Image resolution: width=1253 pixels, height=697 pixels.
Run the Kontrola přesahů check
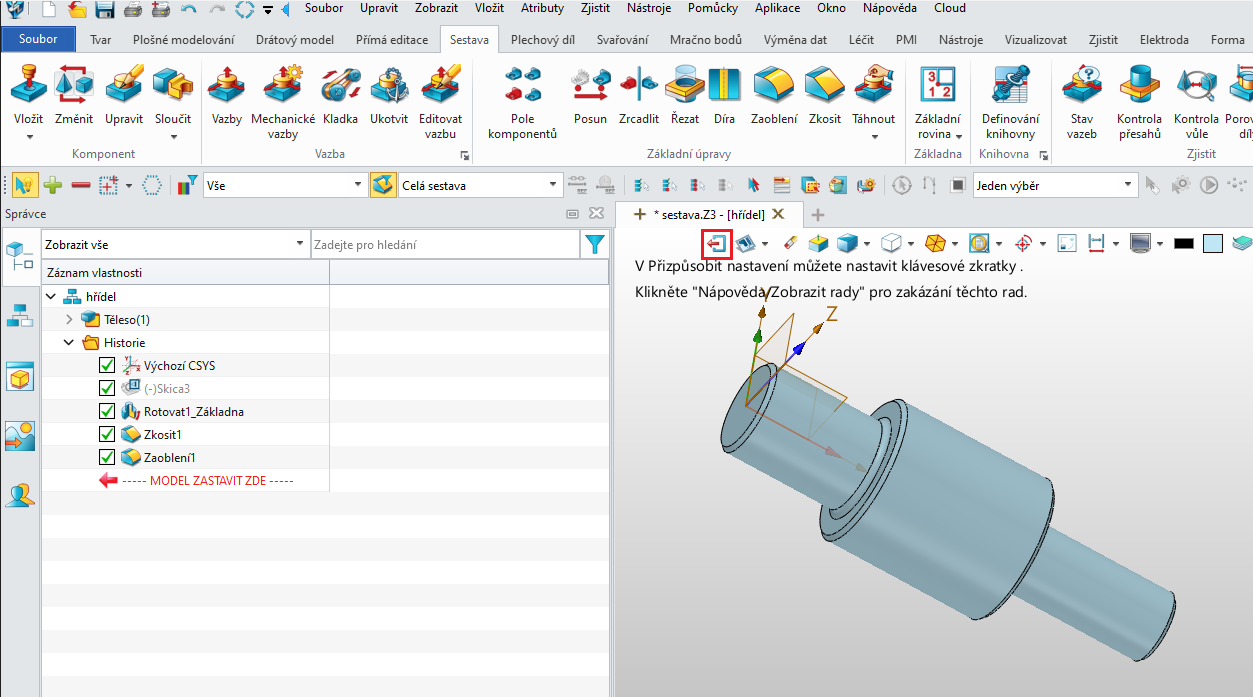(1139, 102)
